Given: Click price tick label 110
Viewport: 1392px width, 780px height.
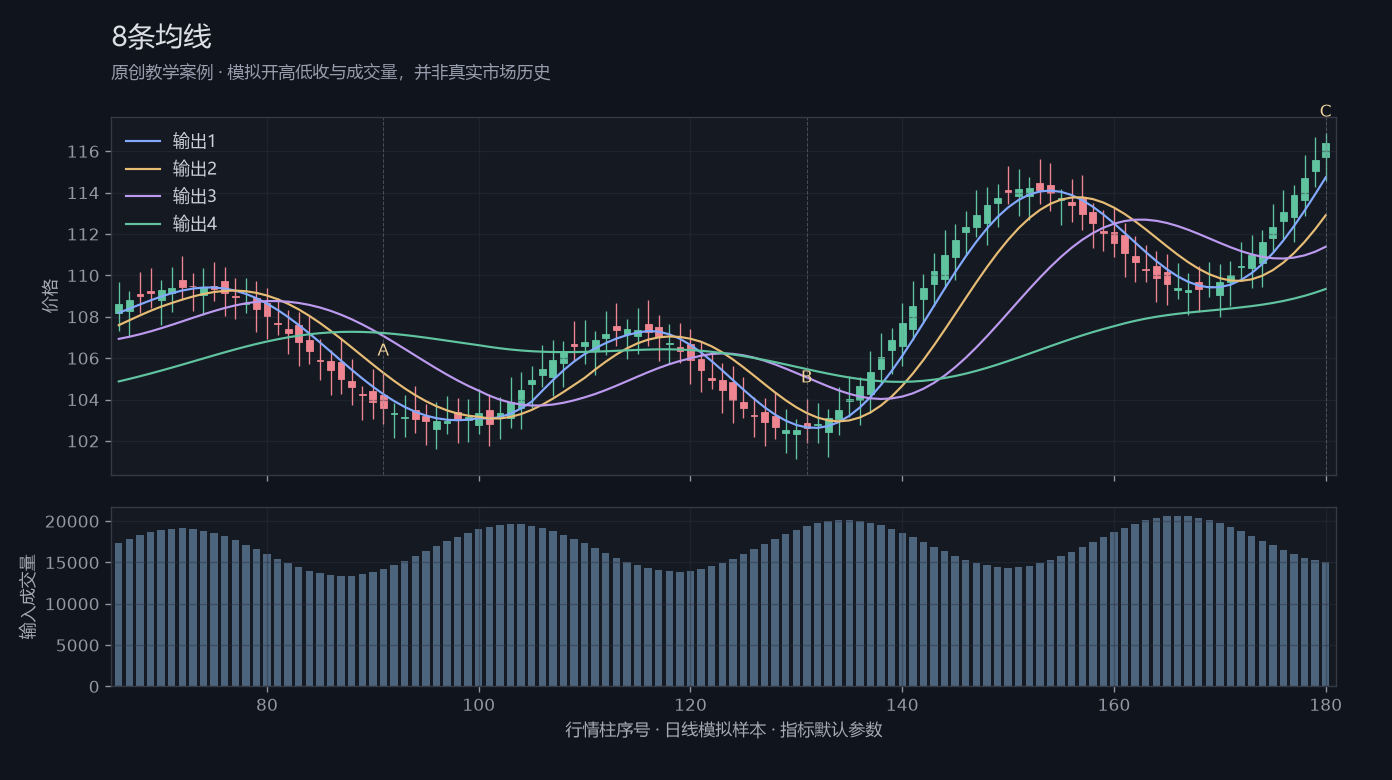Looking at the screenshot, I should [x=83, y=276].
